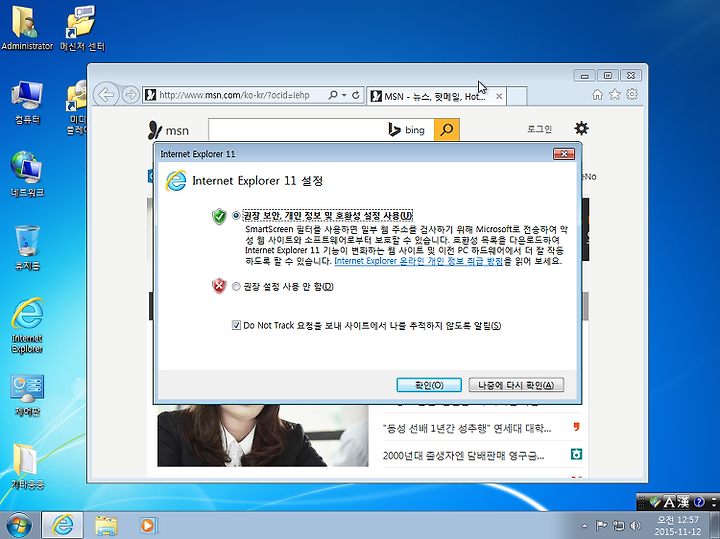
Task: Open Windows Explorer from the taskbar
Action: [x=106, y=525]
